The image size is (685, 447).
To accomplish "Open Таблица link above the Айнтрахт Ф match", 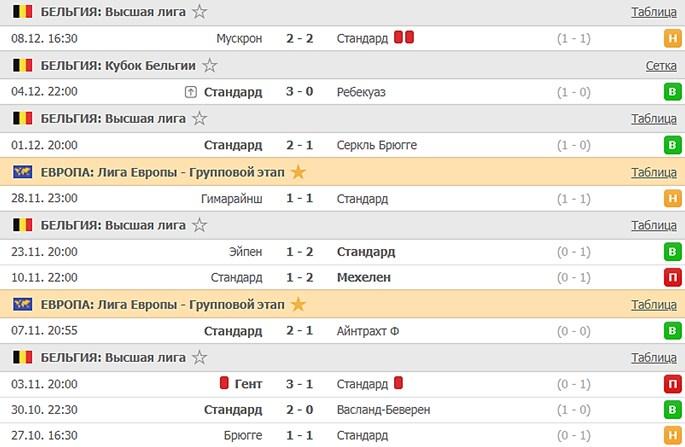I will click(x=654, y=304).
